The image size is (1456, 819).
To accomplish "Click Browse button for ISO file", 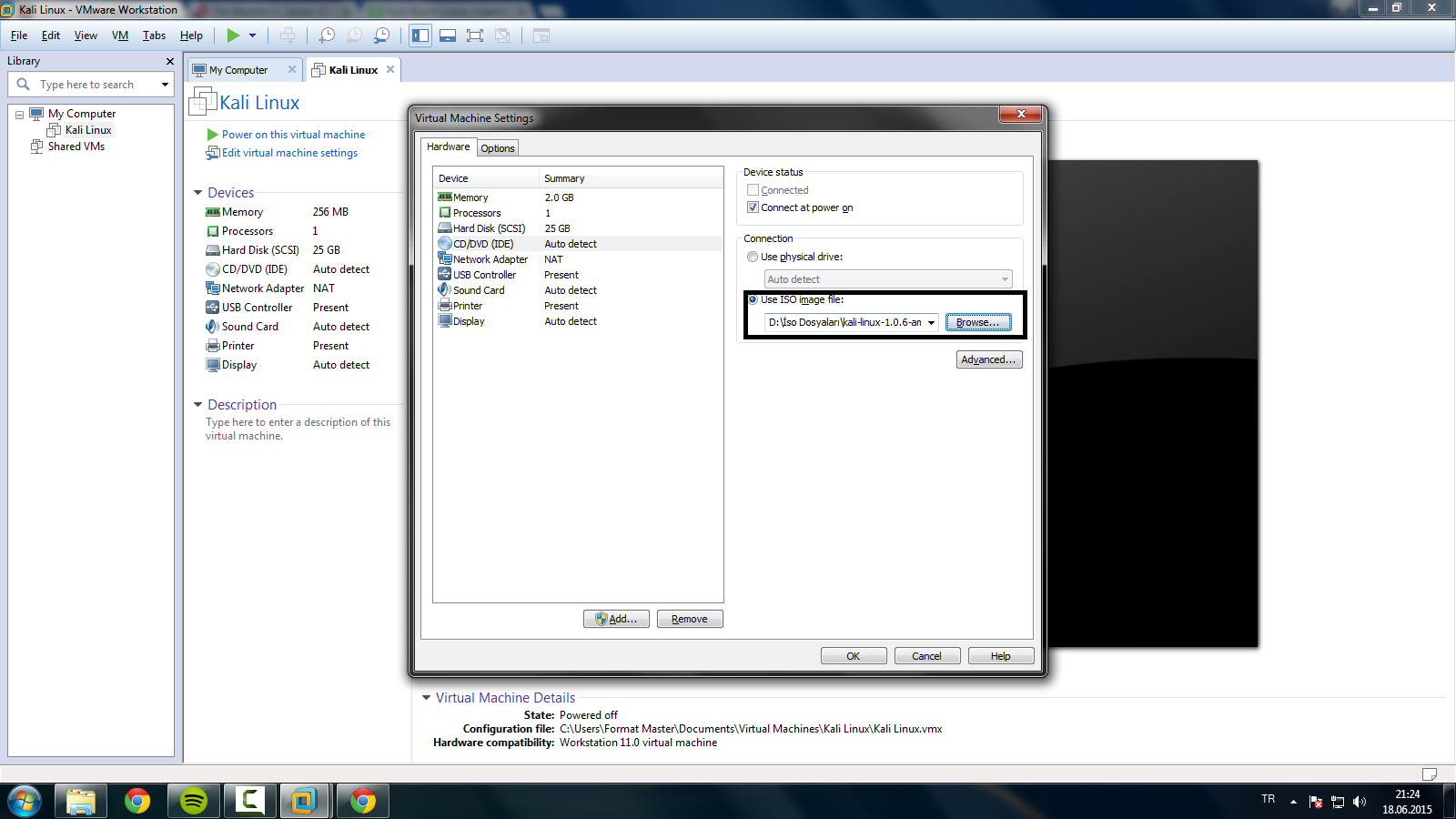I will pyautogui.click(x=978, y=322).
